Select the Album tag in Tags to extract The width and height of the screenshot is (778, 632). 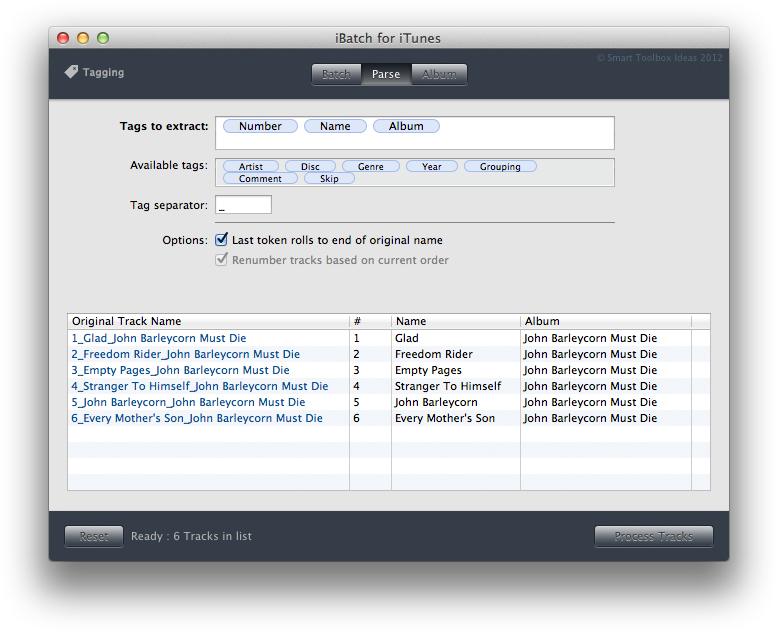(x=406, y=126)
